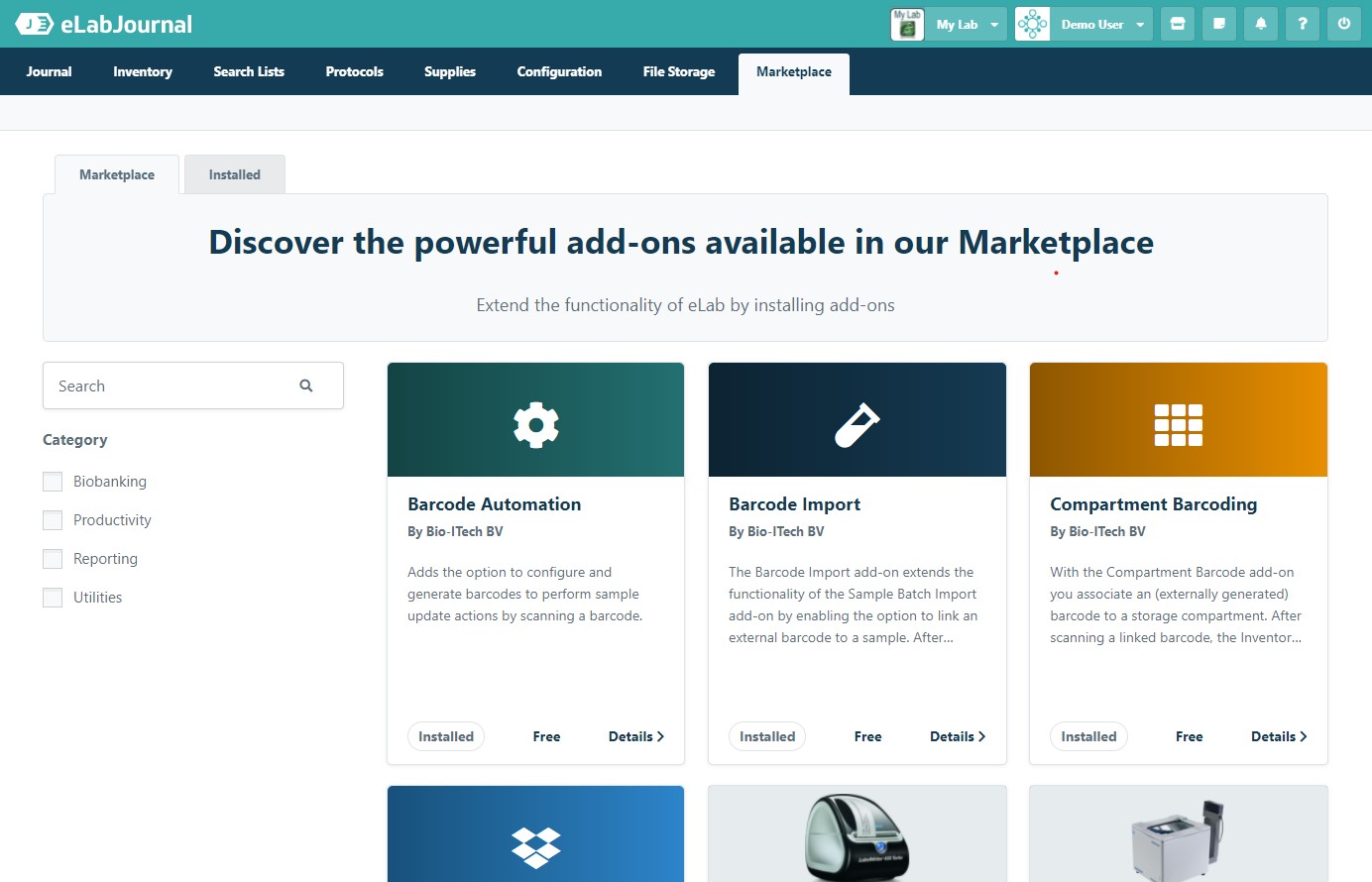This screenshot has height=882, width=1372.
Task: Open the Dropbox add-on card image
Action: click(x=535, y=833)
